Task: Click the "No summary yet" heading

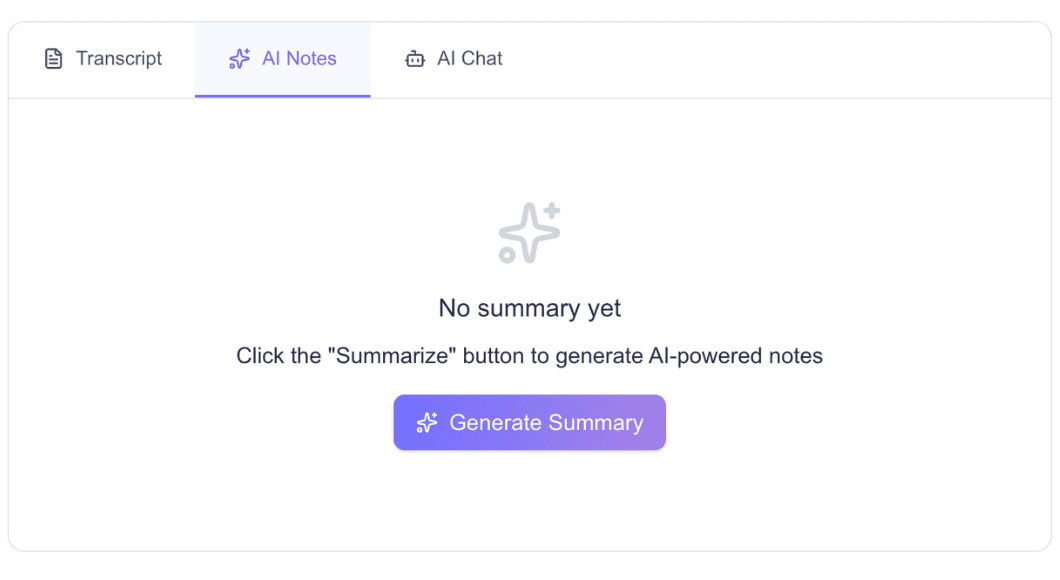Action: [529, 308]
